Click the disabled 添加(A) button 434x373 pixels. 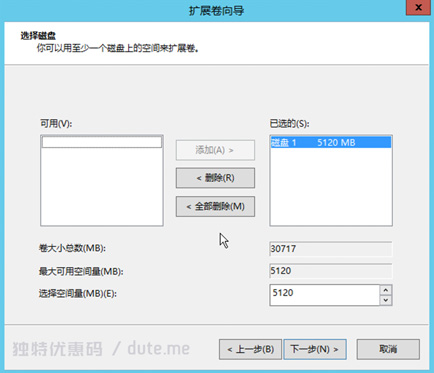pos(215,150)
